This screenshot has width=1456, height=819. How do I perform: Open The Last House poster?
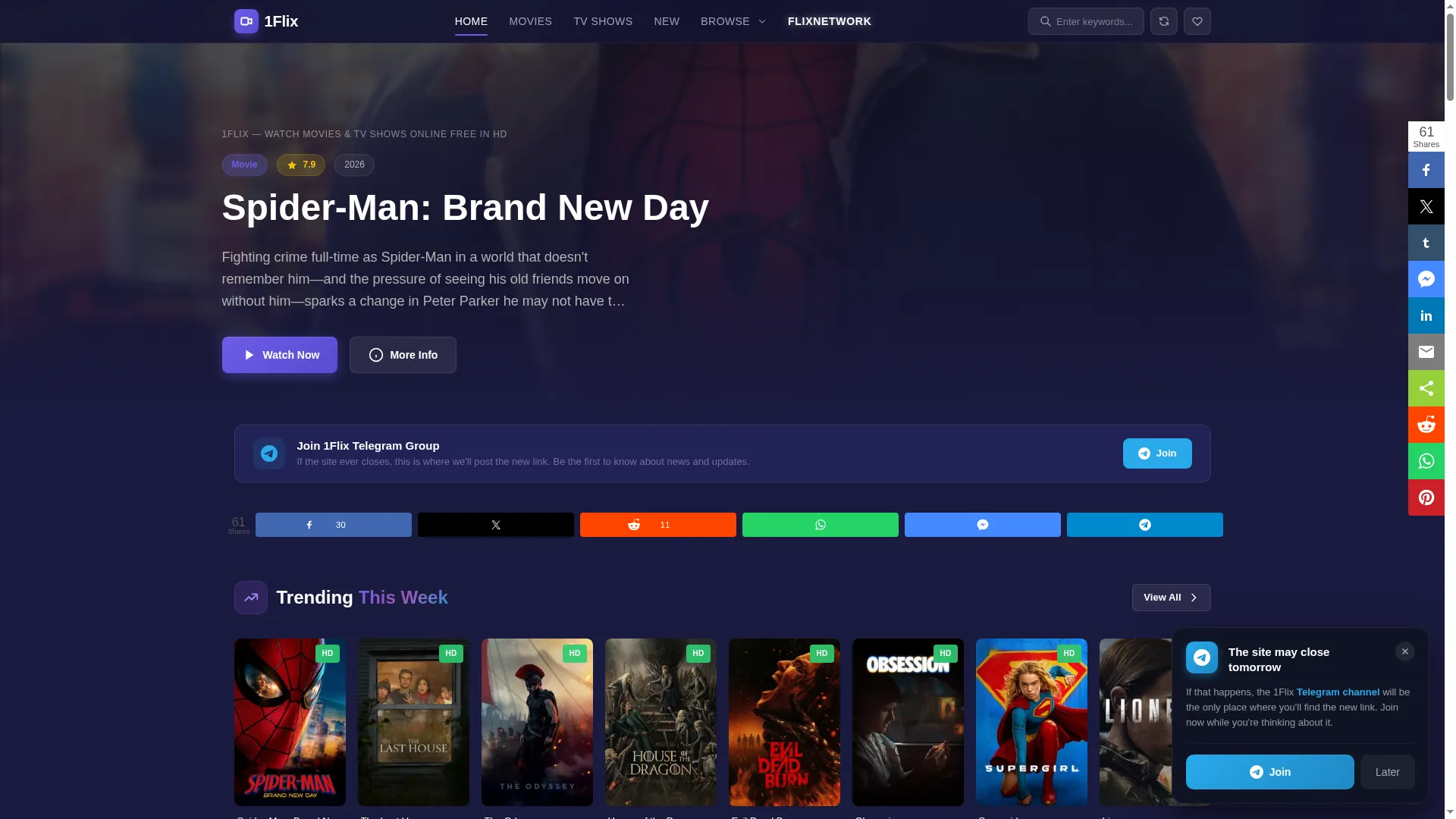click(x=413, y=722)
